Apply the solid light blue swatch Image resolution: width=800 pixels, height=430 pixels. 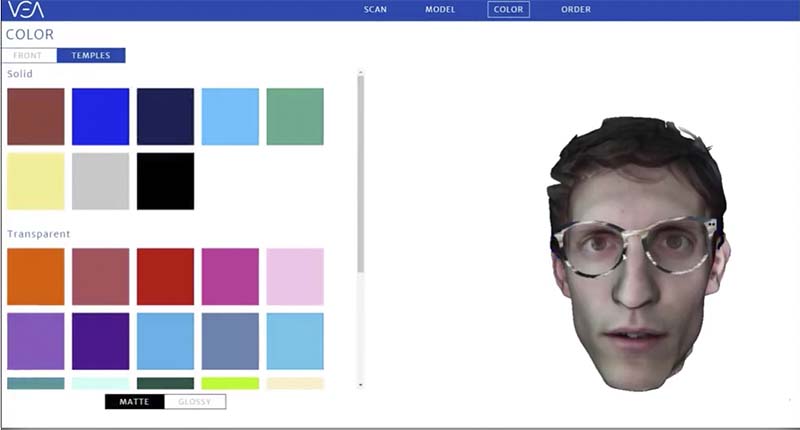click(x=230, y=117)
